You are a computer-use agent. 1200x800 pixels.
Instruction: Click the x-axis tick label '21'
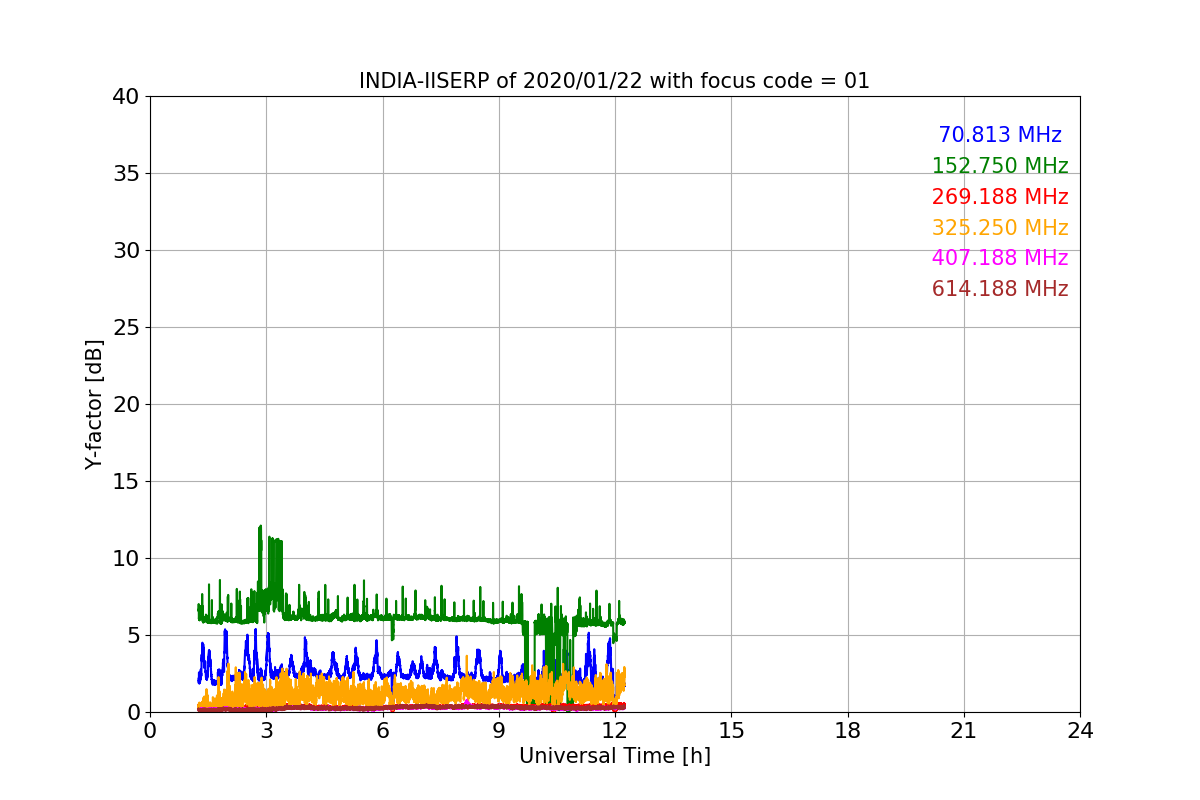[964, 731]
